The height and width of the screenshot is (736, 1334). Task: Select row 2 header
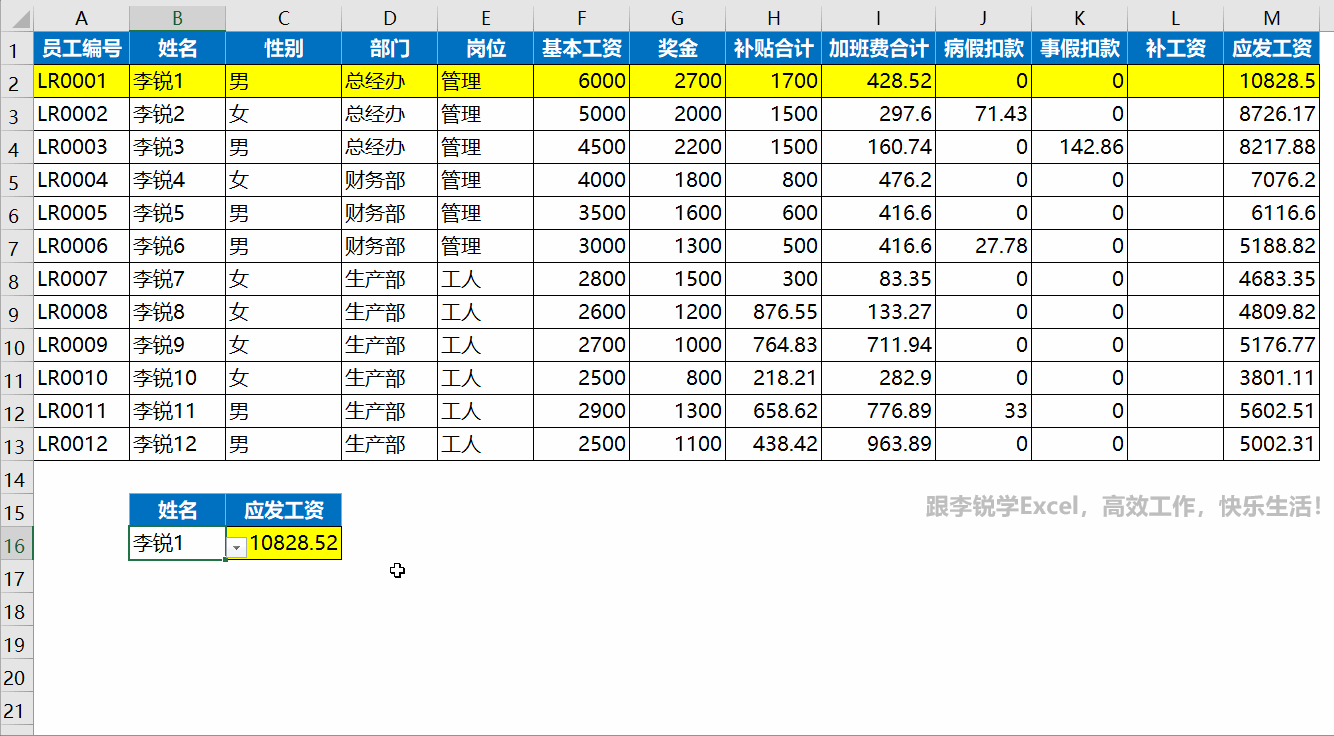16,80
